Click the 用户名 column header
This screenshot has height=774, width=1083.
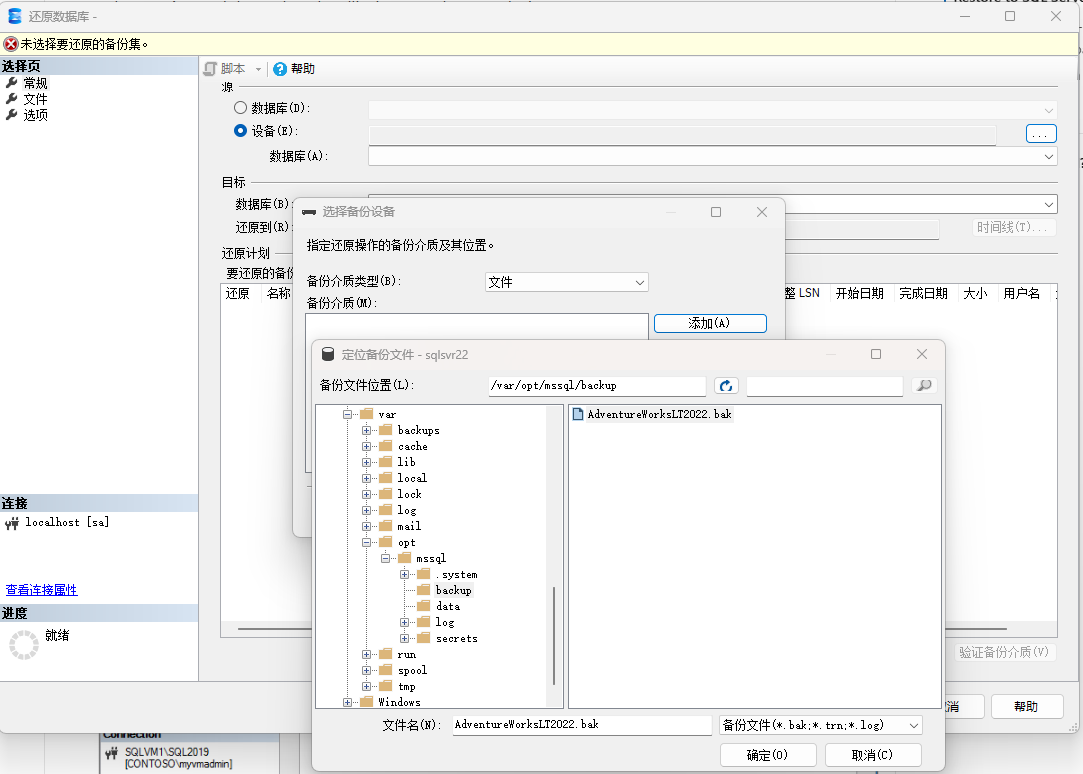(1022, 293)
